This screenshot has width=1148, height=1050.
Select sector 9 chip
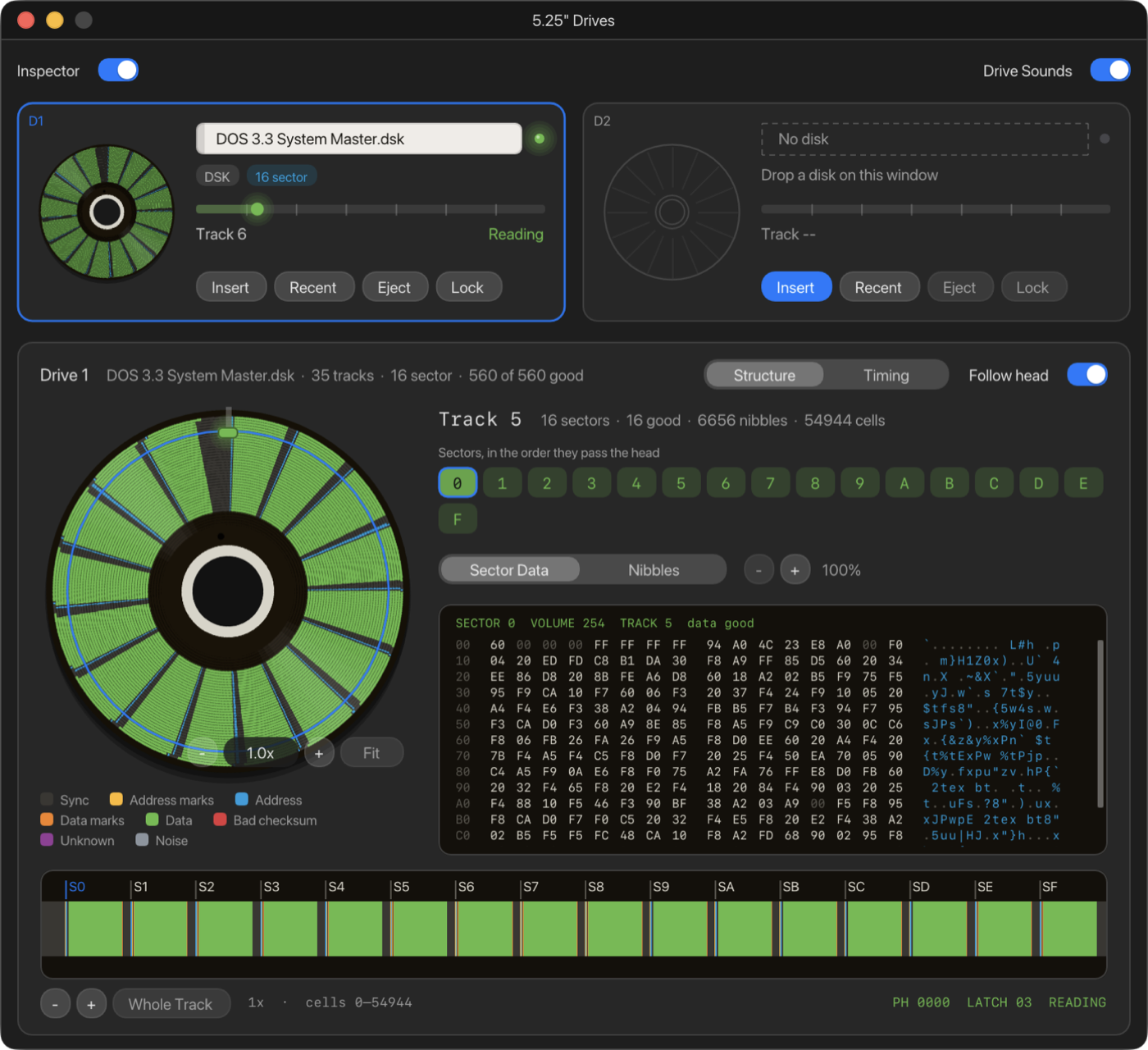click(x=859, y=483)
